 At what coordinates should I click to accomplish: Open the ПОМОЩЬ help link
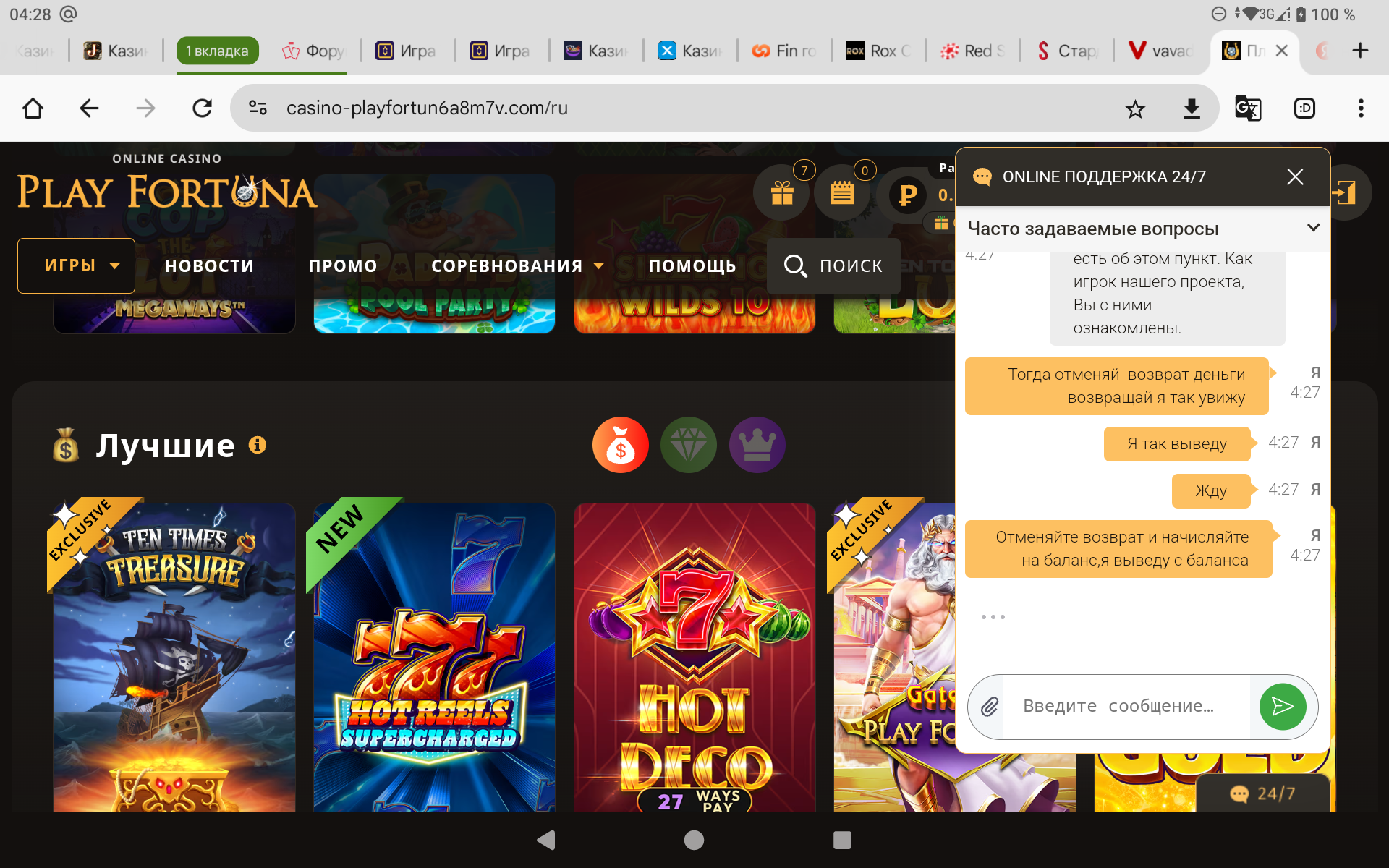pos(692,266)
